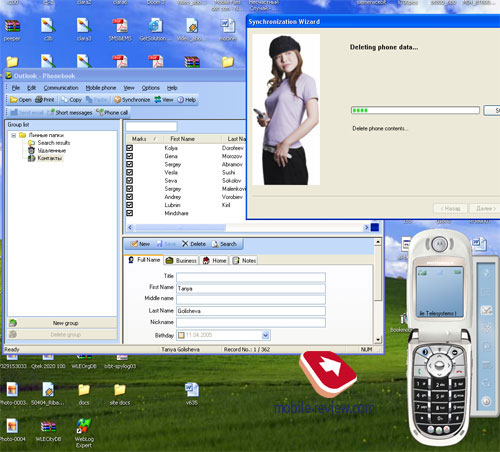Open the Edit menu
The image size is (500, 452).
click(31, 88)
